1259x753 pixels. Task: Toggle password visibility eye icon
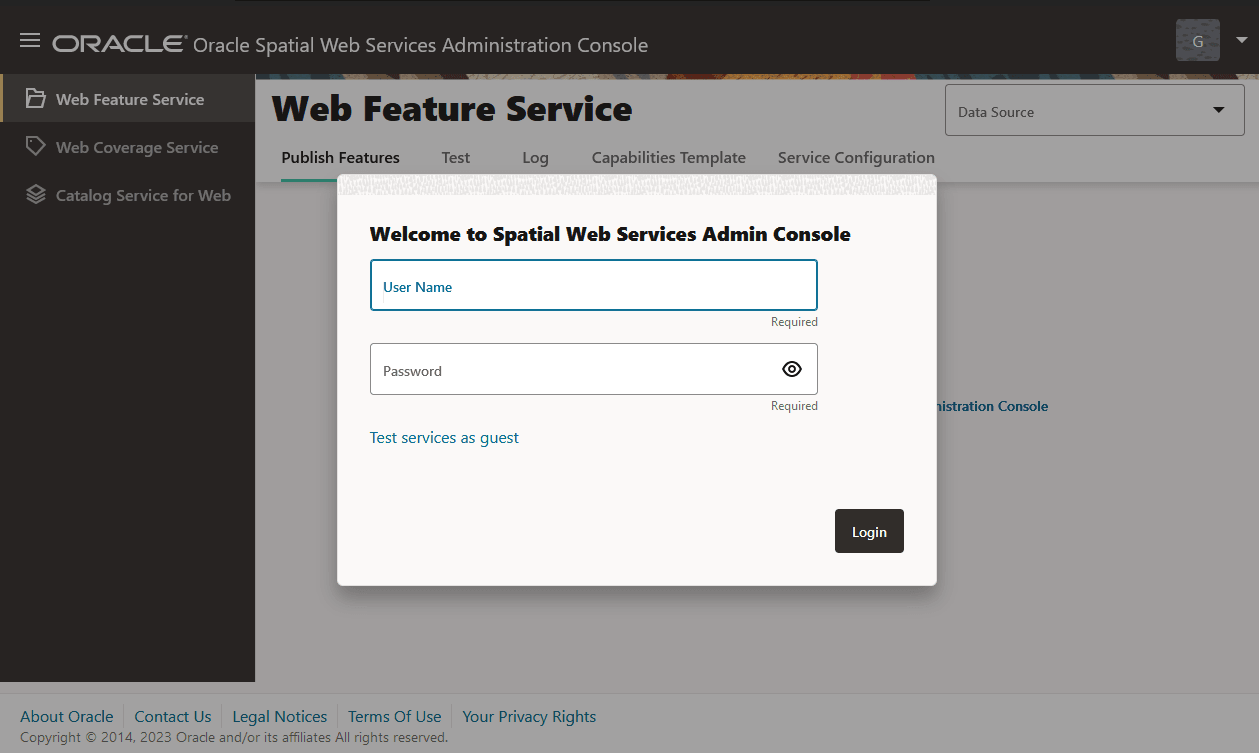click(x=791, y=369)
